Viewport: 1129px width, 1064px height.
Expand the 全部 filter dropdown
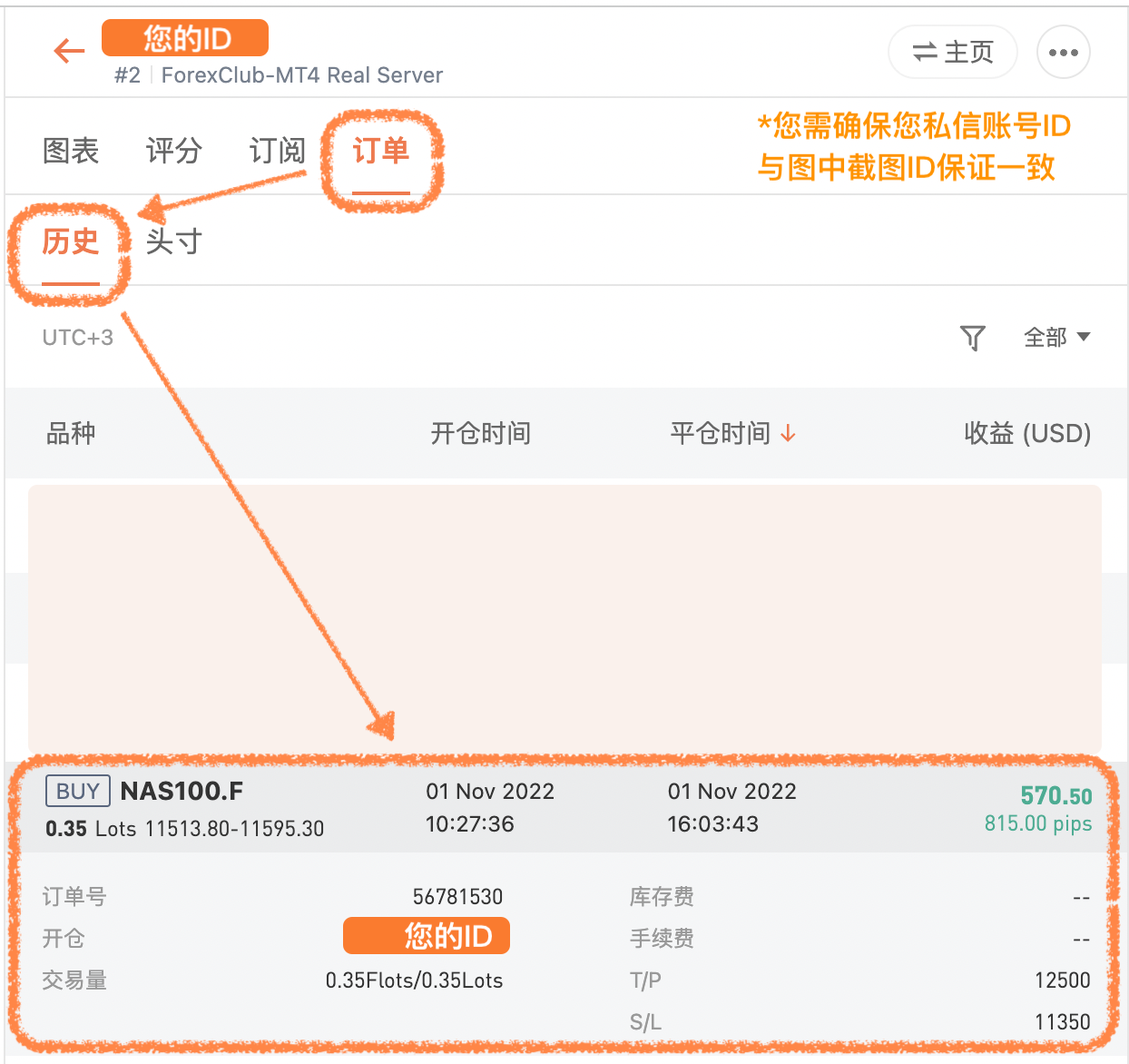click(1056, 338)
